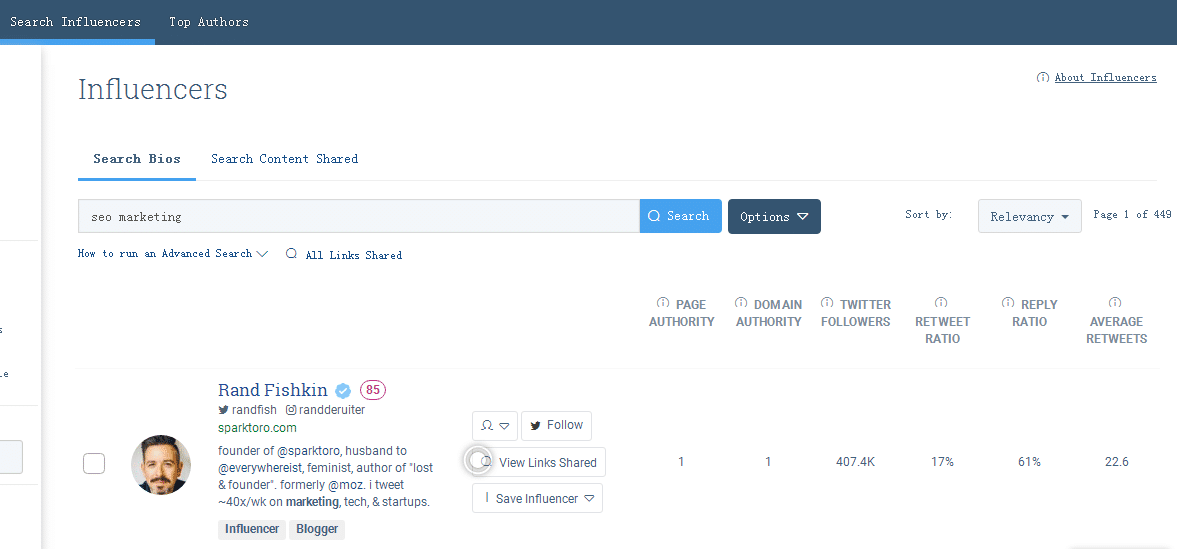Click the 407.4K Twitter followers value
Viewport: 1177px width, 549px height.
(x=856, y=462)
